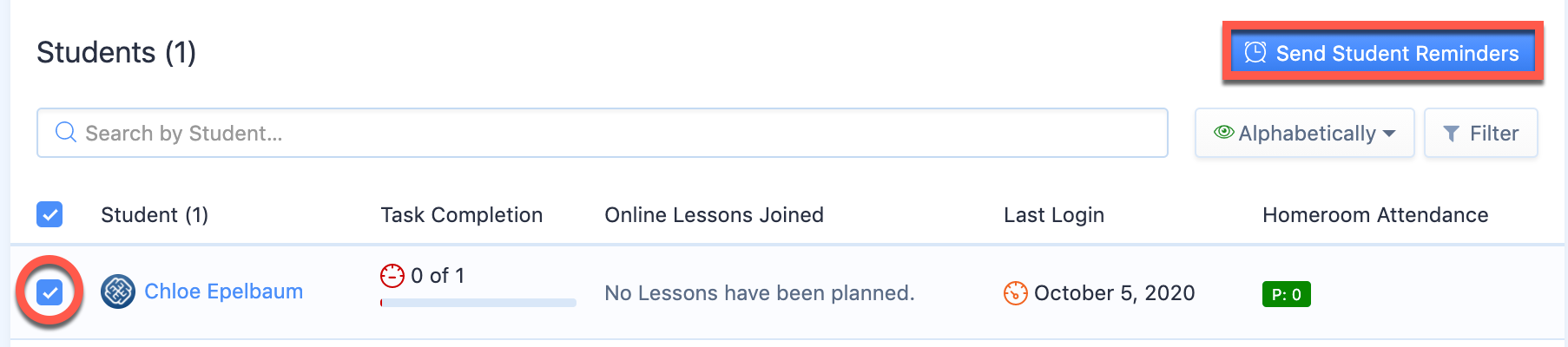Click the Send Student Reminders button
The height and width of the screenshot is (347, 1568).
(x=1382, y=53)
